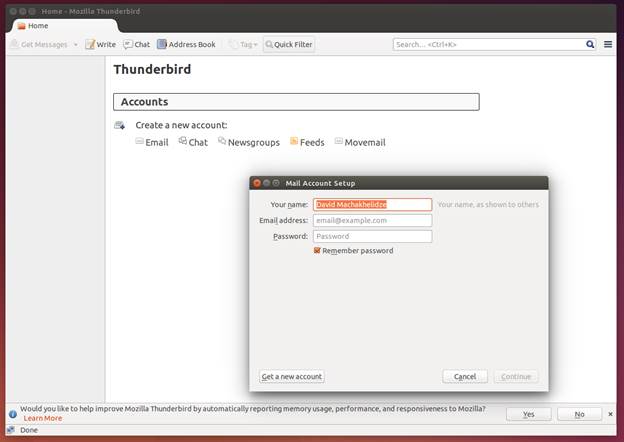Screen dimensions: 624x442
Task: Create a new Chat account
Action: 193,142
